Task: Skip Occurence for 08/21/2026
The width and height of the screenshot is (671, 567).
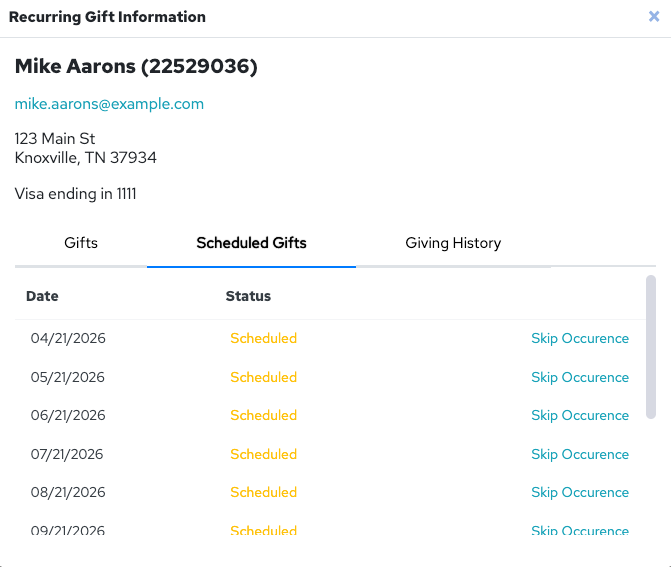Action: click(x=580, y=493)
